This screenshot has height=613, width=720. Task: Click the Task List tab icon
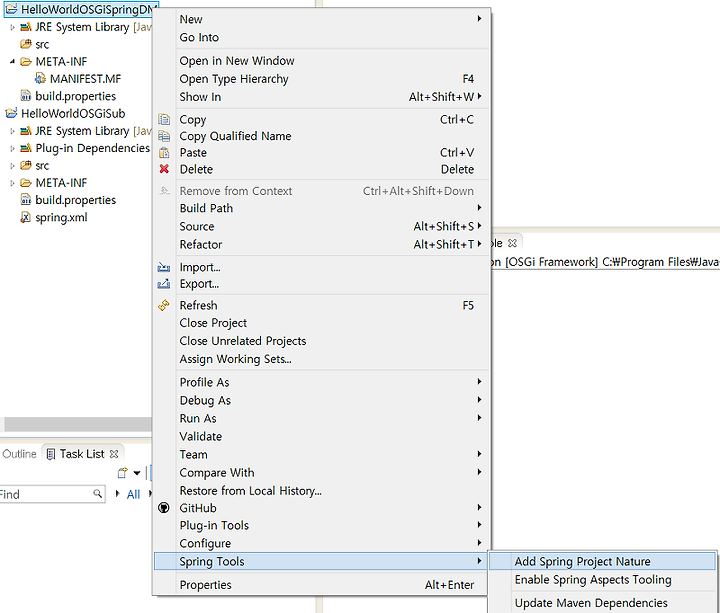pos(51,454)
